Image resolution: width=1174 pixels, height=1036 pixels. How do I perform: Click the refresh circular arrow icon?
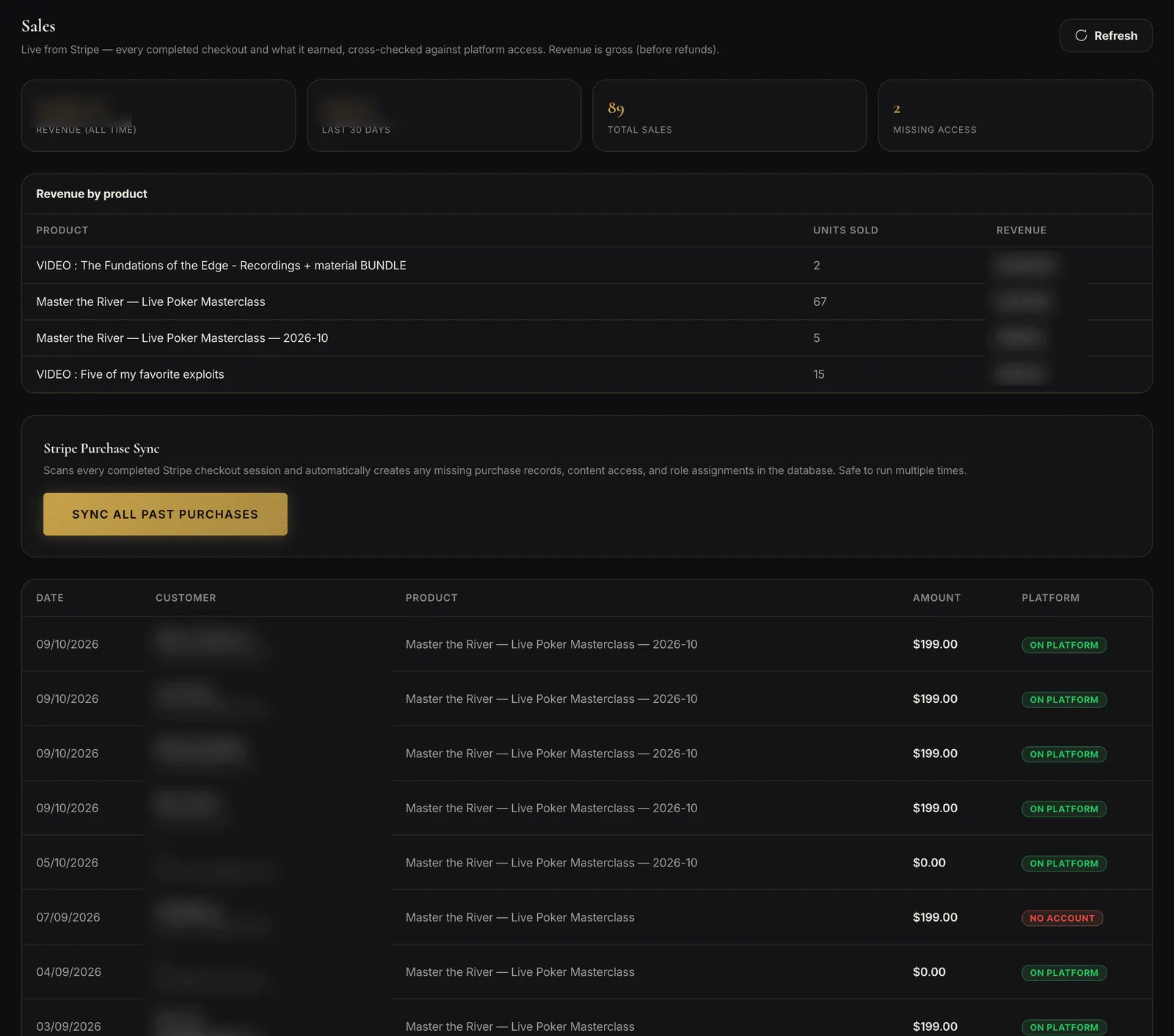(x=1081, y=35)
